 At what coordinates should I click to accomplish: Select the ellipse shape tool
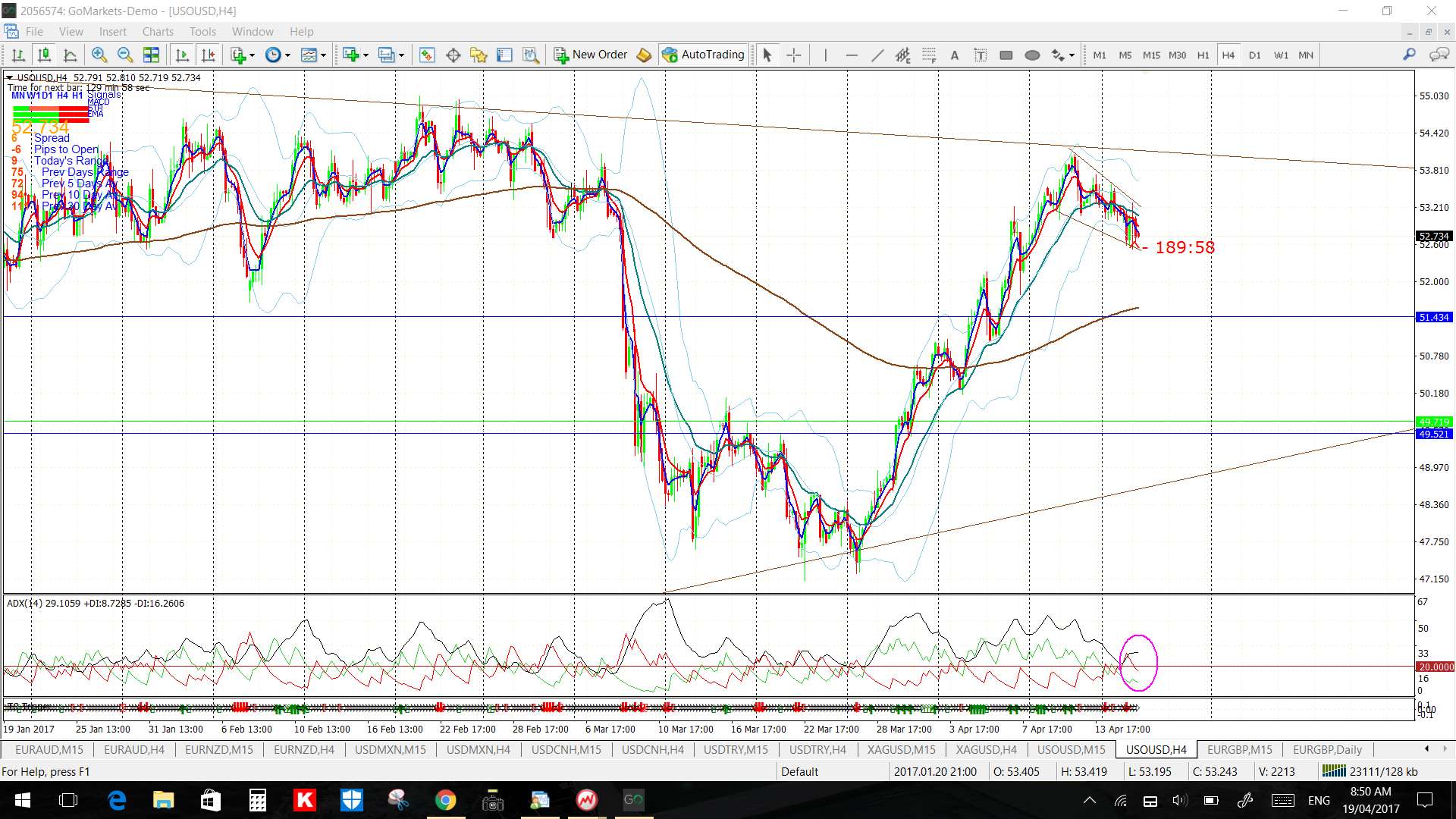pos(1032,55)
